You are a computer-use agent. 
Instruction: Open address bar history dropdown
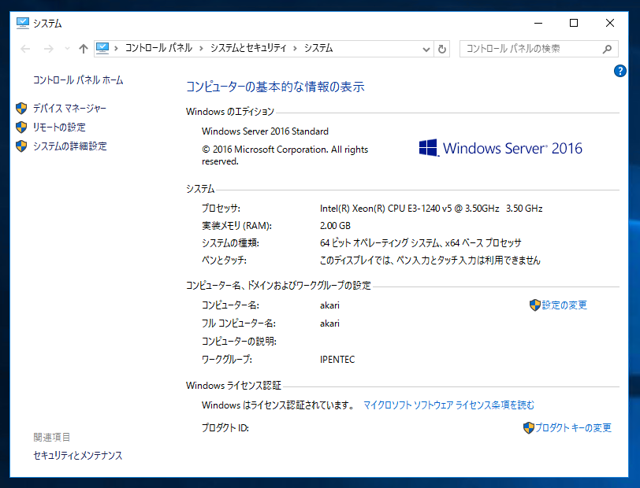click(426, 49)
